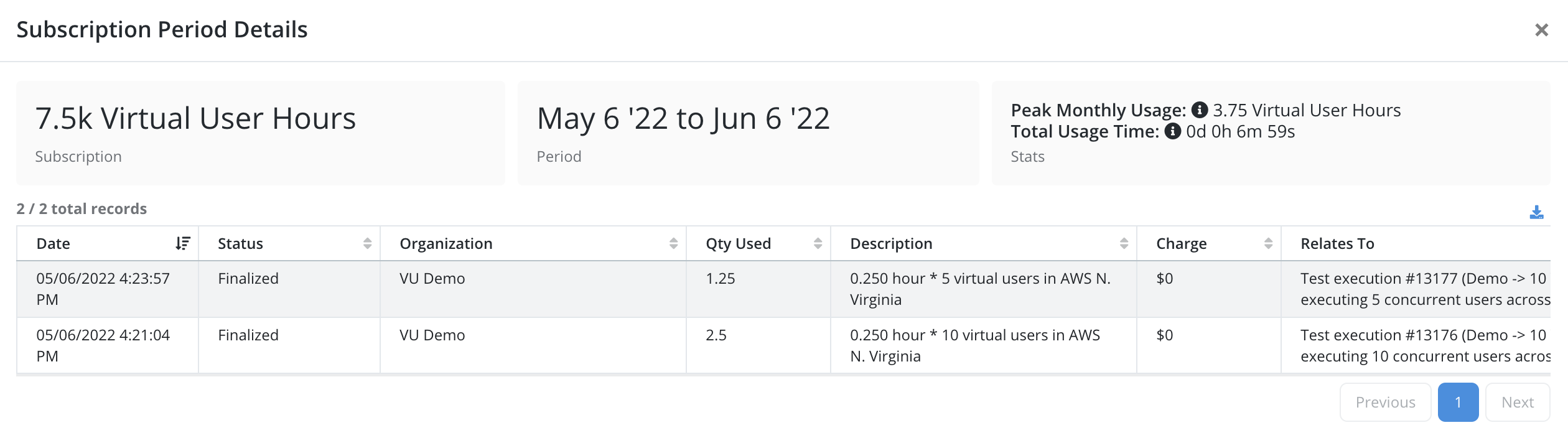The width and height of the screenshot is (1568, 443).
Task: Click the 10 virtual users description cell
Action: 983,346
